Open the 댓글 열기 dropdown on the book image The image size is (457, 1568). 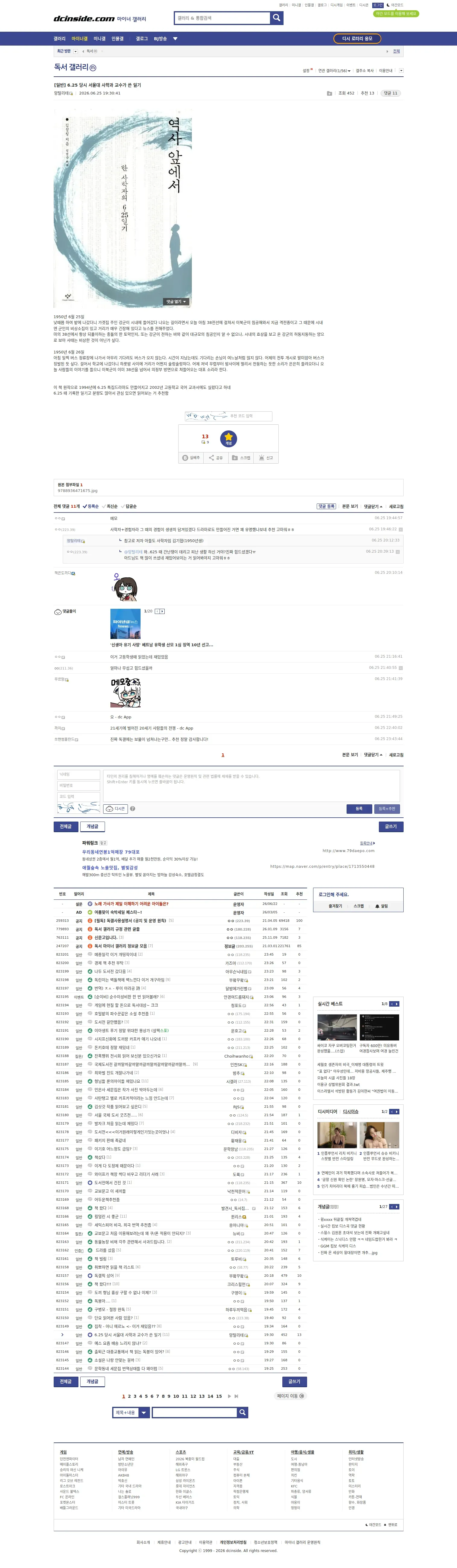click(176, 301)
